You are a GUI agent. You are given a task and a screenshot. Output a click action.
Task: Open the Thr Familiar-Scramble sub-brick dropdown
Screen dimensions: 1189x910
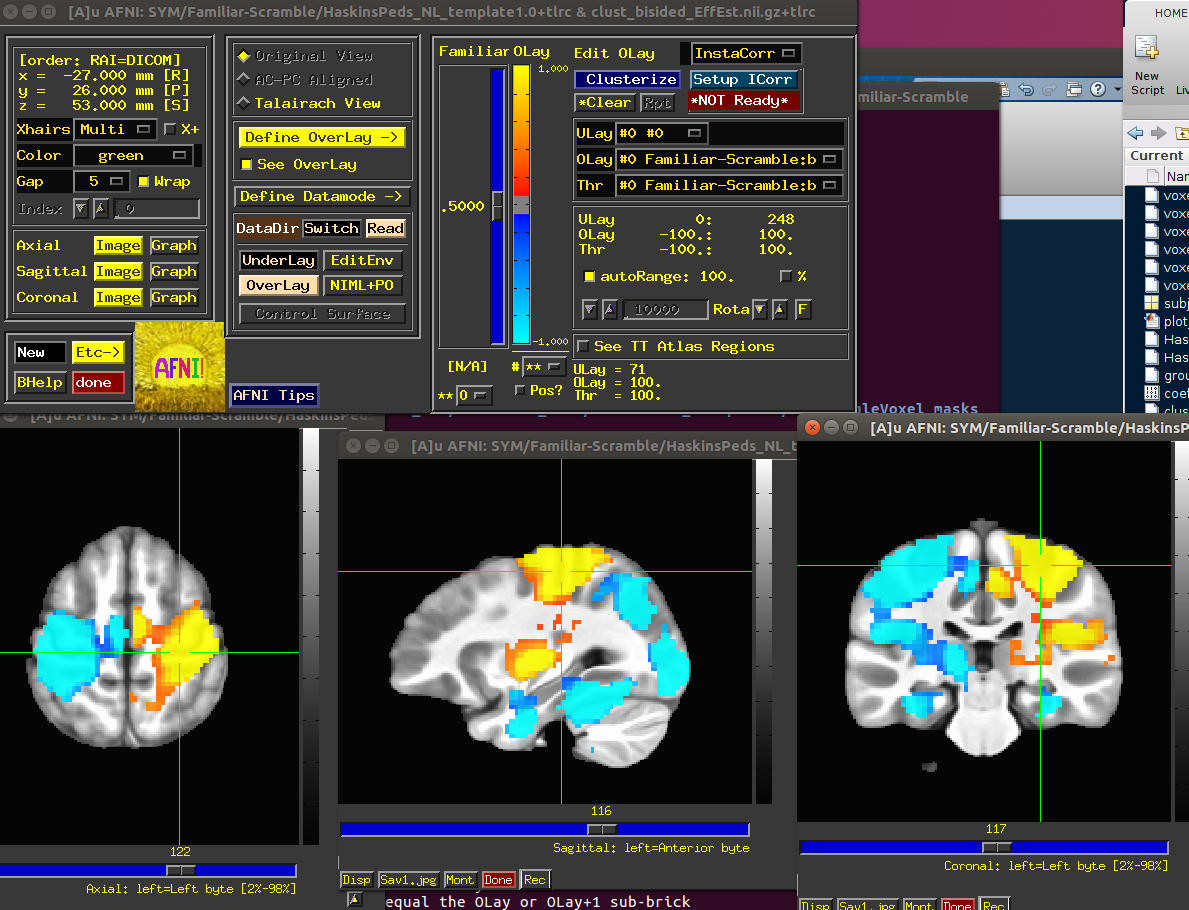(x=729, y=185)
